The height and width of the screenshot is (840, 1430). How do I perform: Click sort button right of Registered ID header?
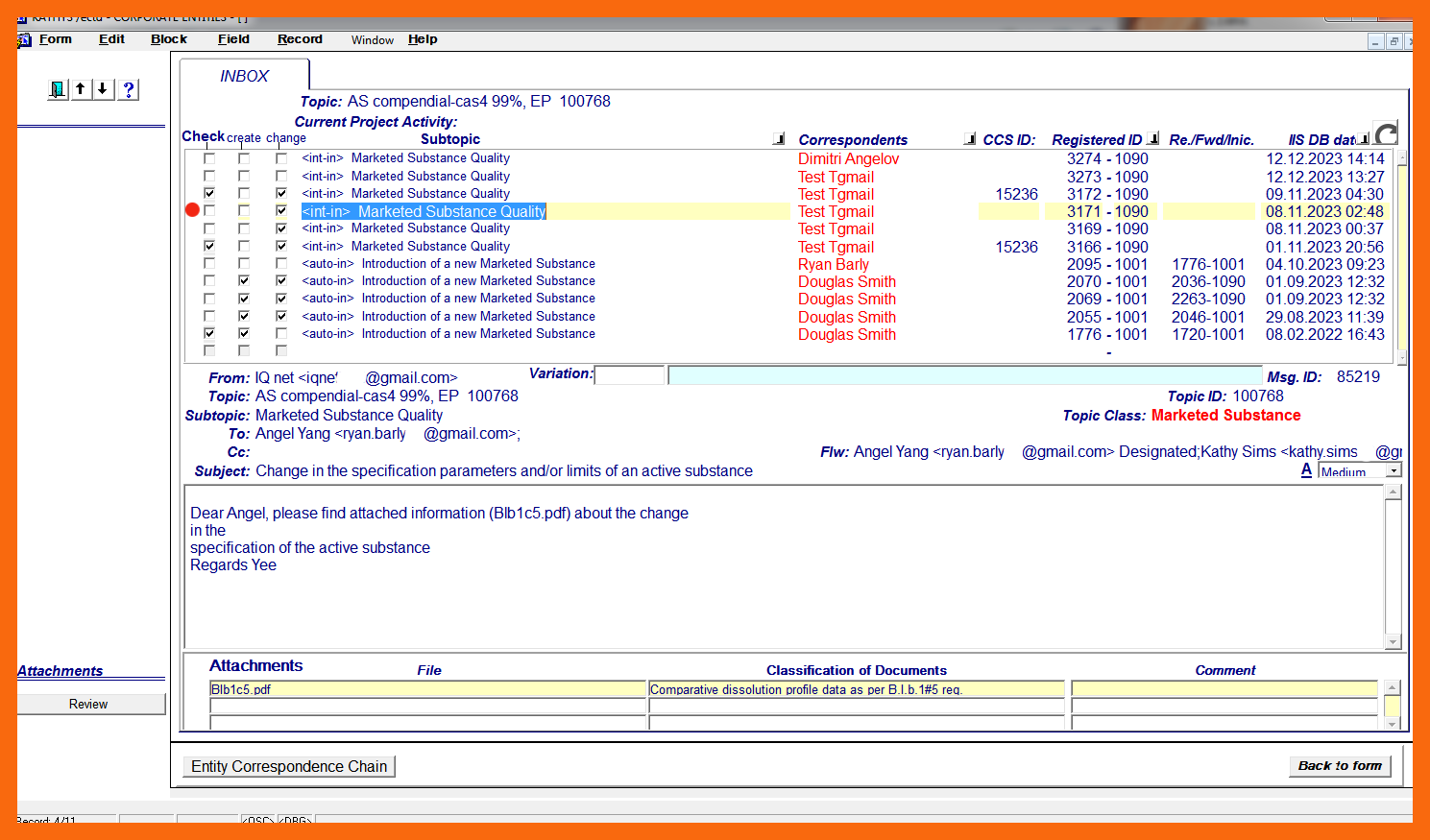[x=1153, y=139]
